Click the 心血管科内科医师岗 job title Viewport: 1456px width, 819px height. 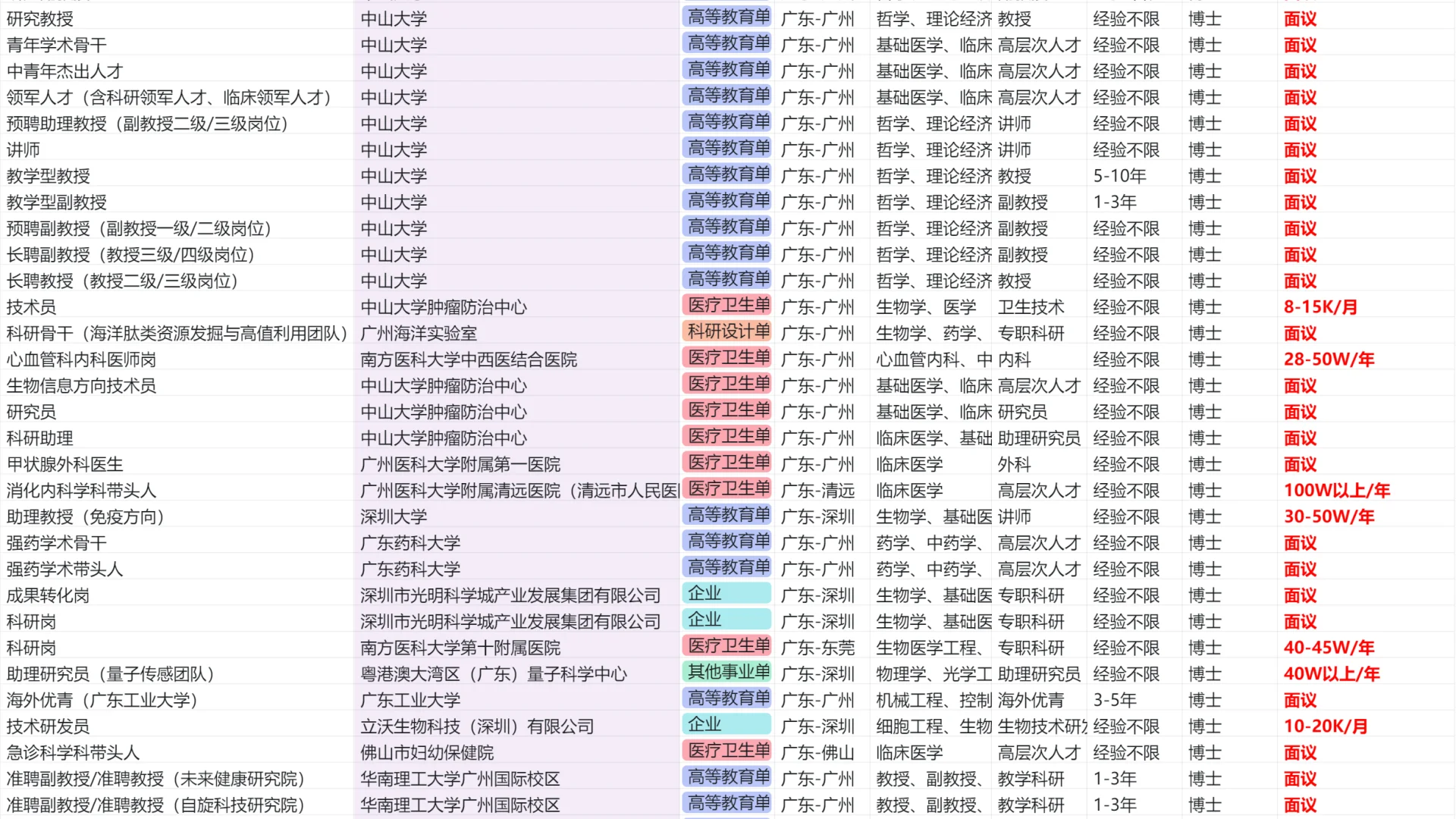click(81, 359)
